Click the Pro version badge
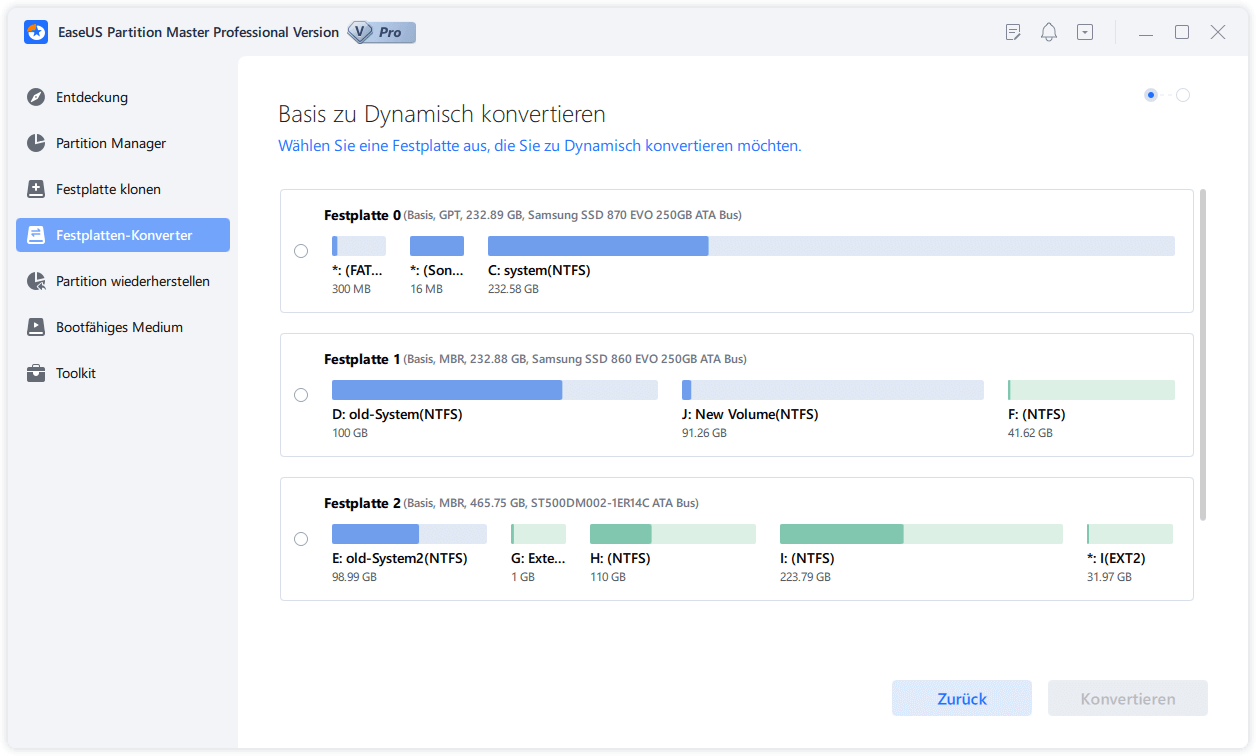Image resolution: width=1256 pixels, height=756 pixels. pyautogui.click(x=381, y=32)
